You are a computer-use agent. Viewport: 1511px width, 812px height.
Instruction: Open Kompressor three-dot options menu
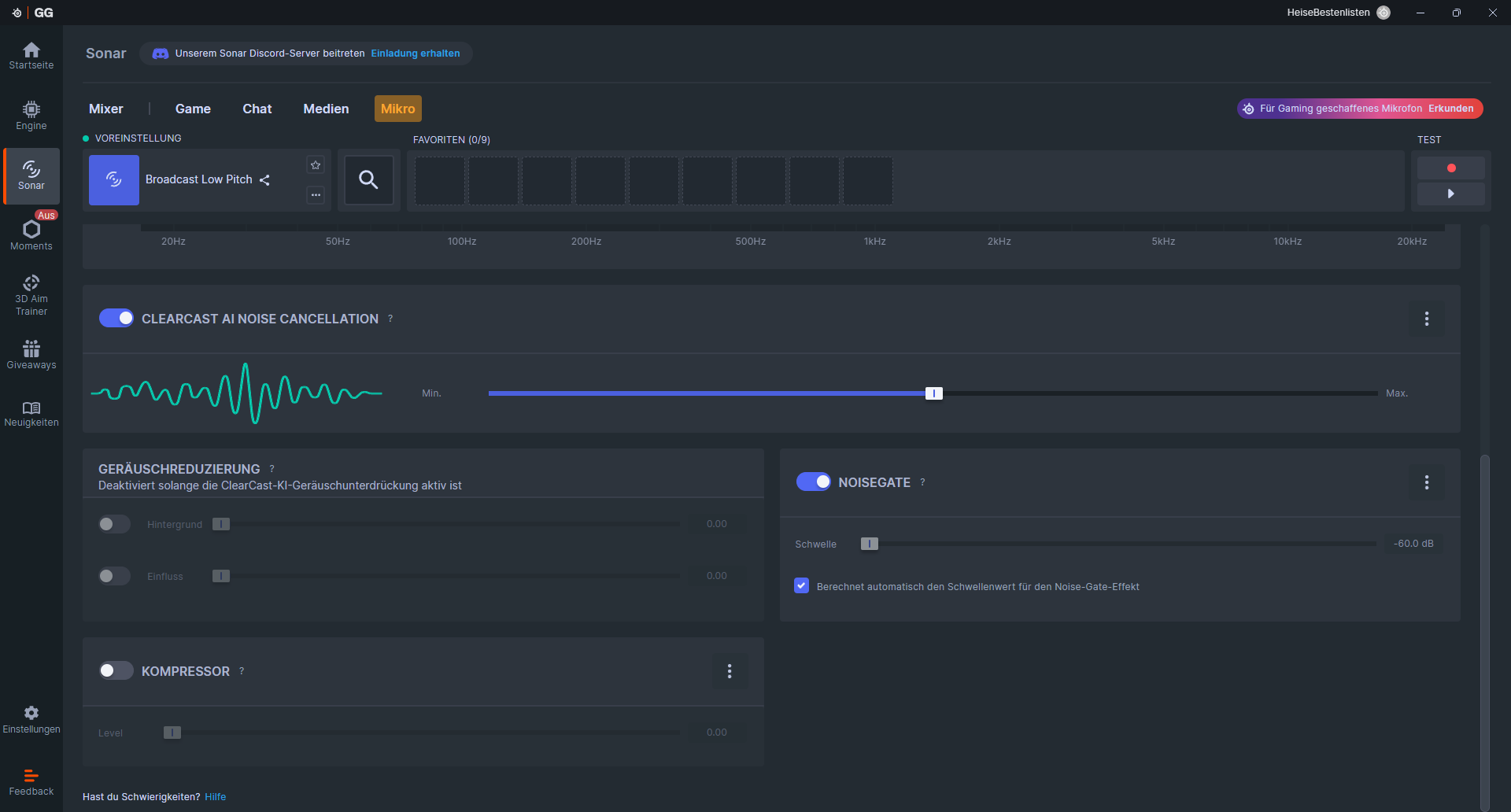click(x=730, y=671)
